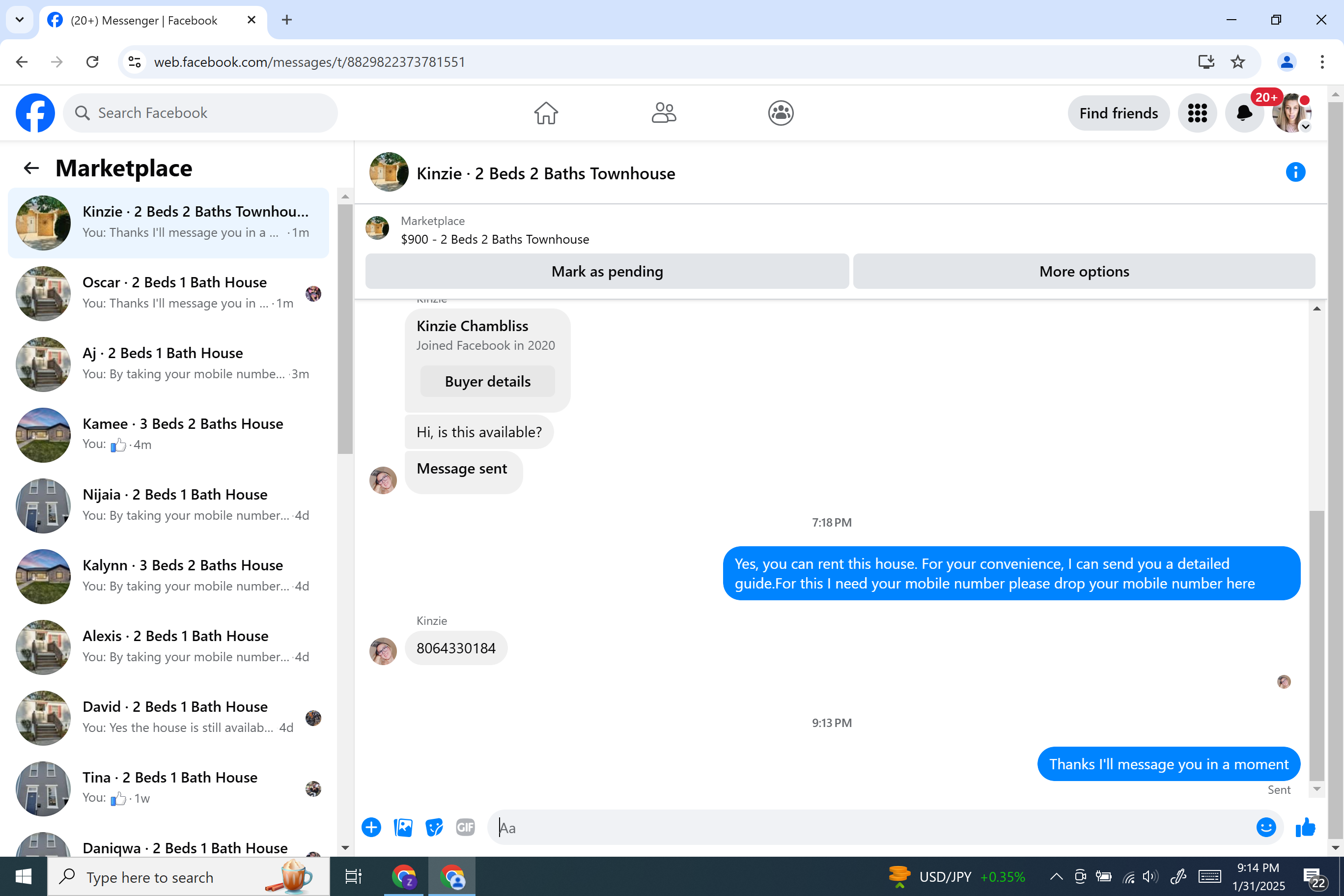Viewport: 1344px width, 896px height.
Task: View site information icon in address bar
Action: click(x=134, y=62)
